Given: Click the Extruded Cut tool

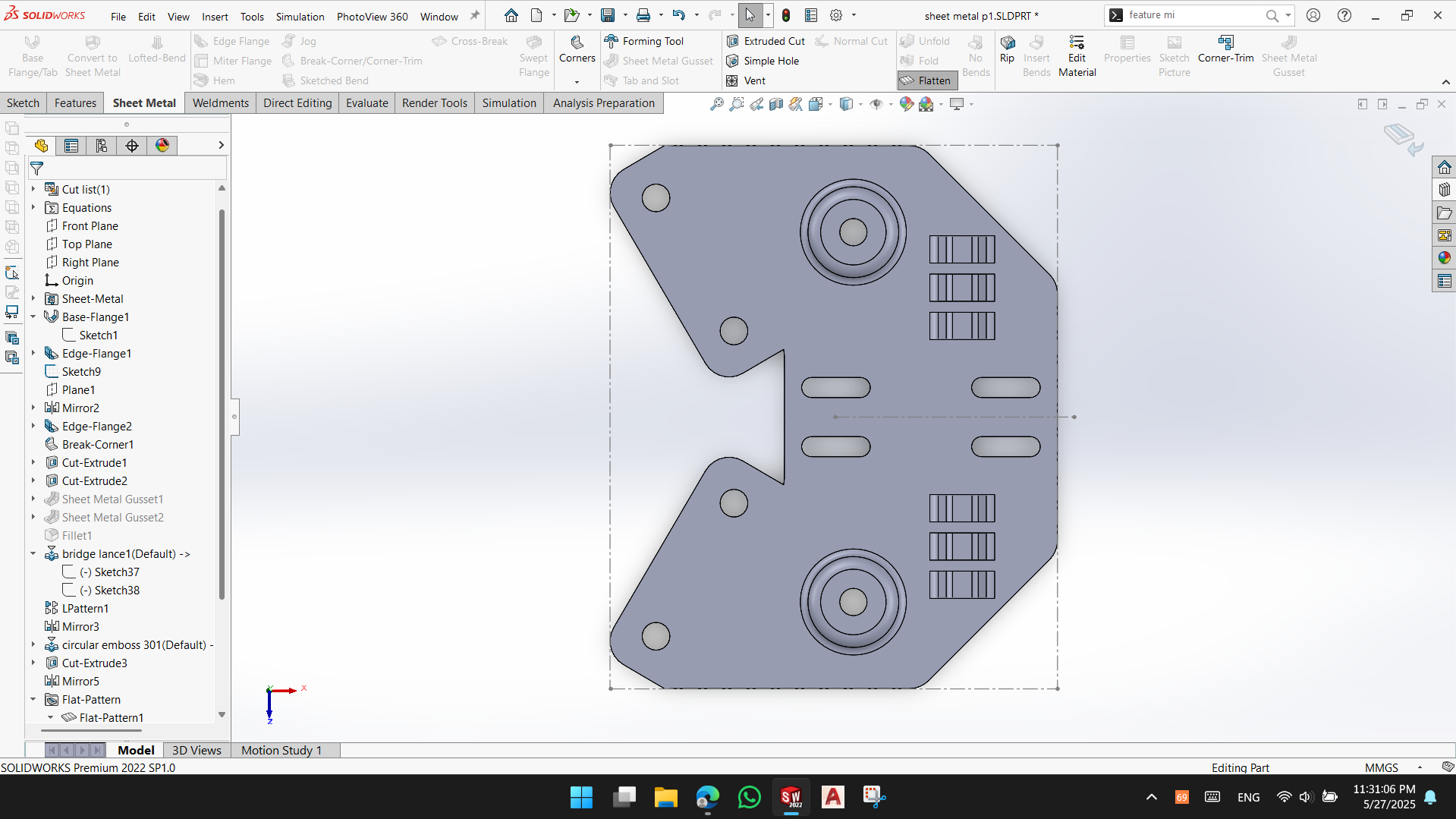Looking at the screenshot, I should [766, 41].
